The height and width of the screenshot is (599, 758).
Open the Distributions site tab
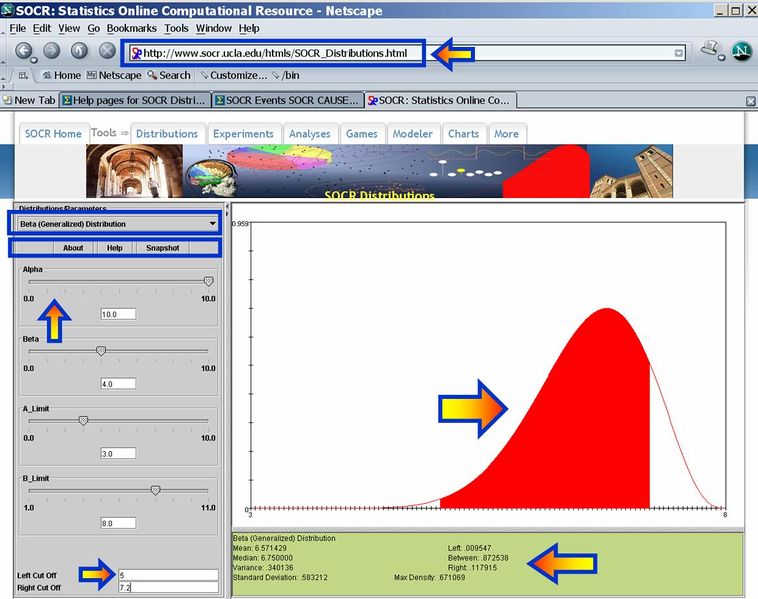point(167,134)
